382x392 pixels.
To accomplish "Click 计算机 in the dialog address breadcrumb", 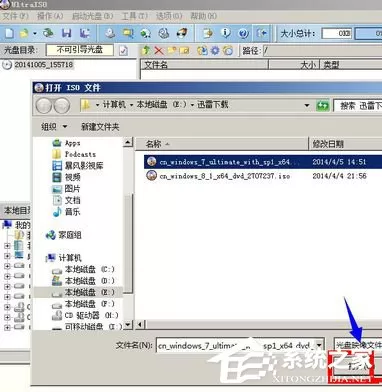I will [x=114, y=105].
